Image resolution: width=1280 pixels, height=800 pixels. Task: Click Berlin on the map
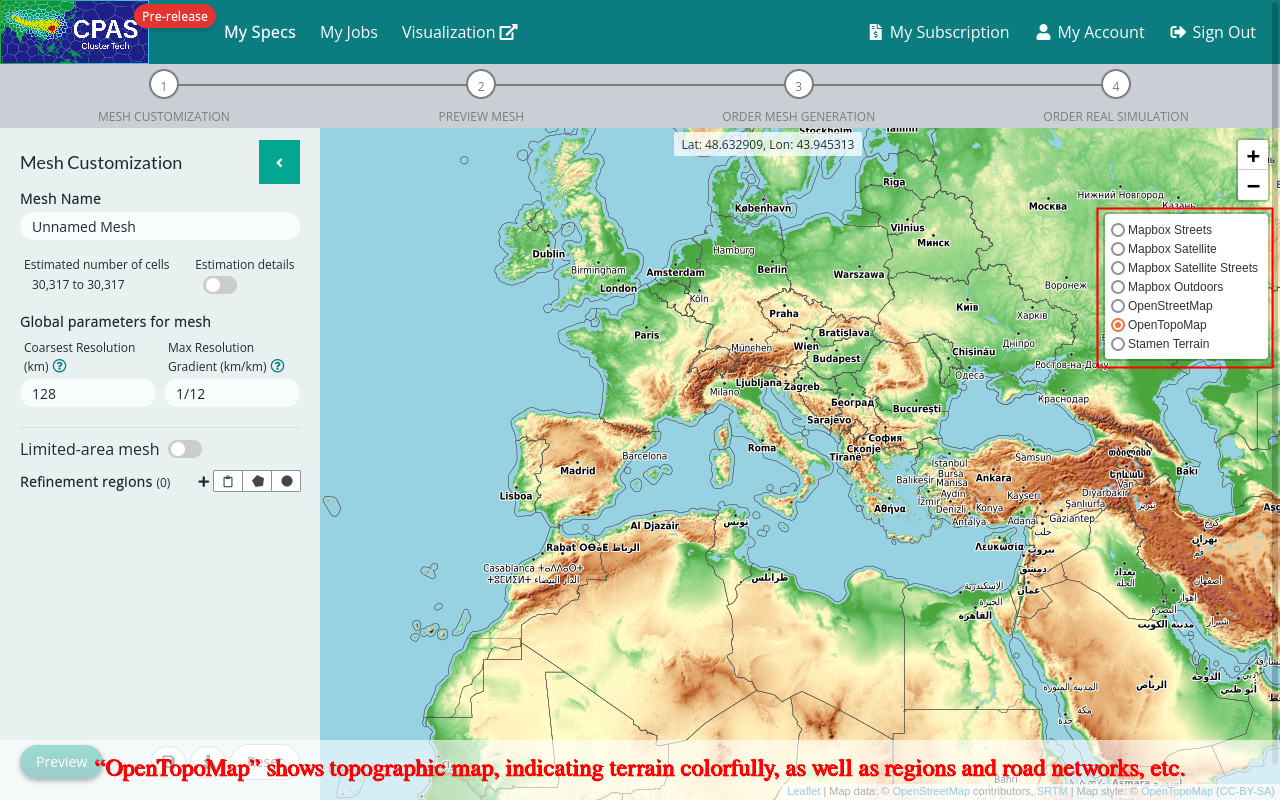pyautogui.click(x=772, y=269)
